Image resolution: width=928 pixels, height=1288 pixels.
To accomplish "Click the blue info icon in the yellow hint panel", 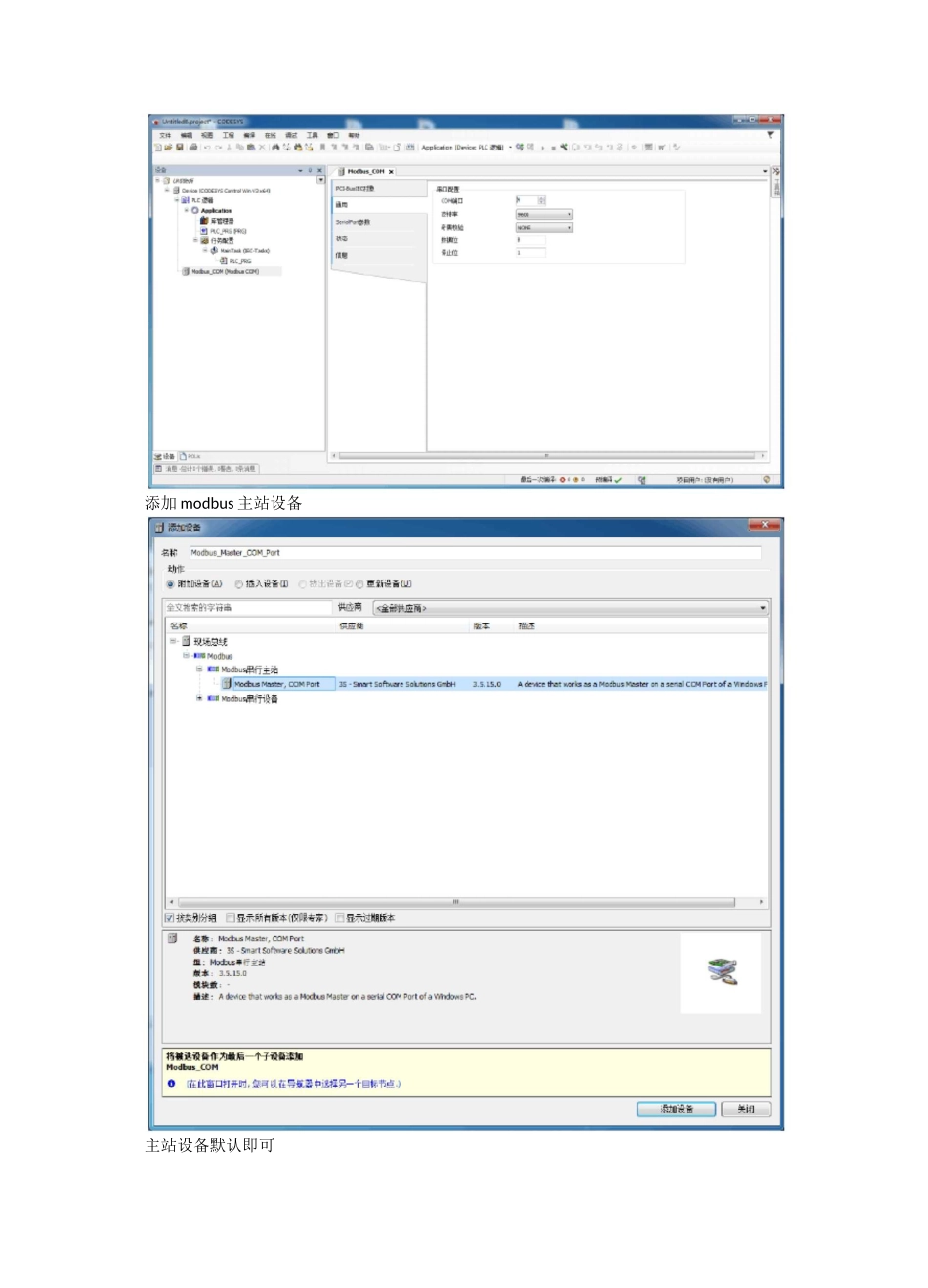I will pyautogui.click(x=172, y=1084).
